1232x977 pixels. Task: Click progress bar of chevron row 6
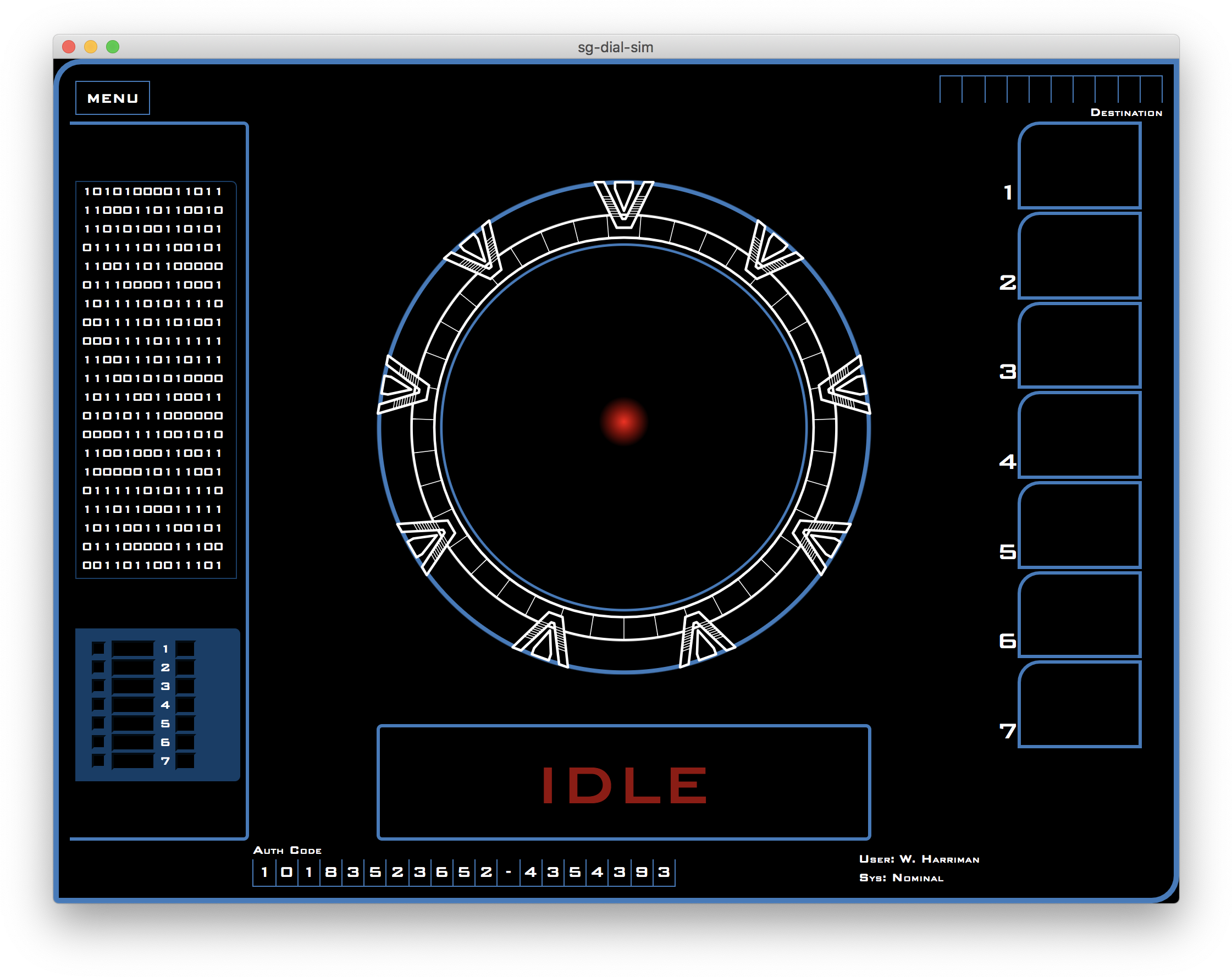pyautogui.click(x=133, y=742)
